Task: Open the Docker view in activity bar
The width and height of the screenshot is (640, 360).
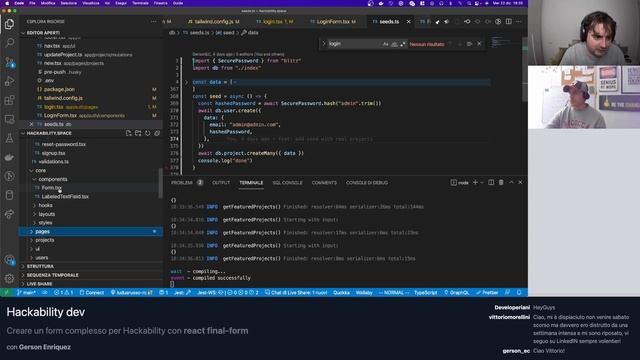Action: 9,157
